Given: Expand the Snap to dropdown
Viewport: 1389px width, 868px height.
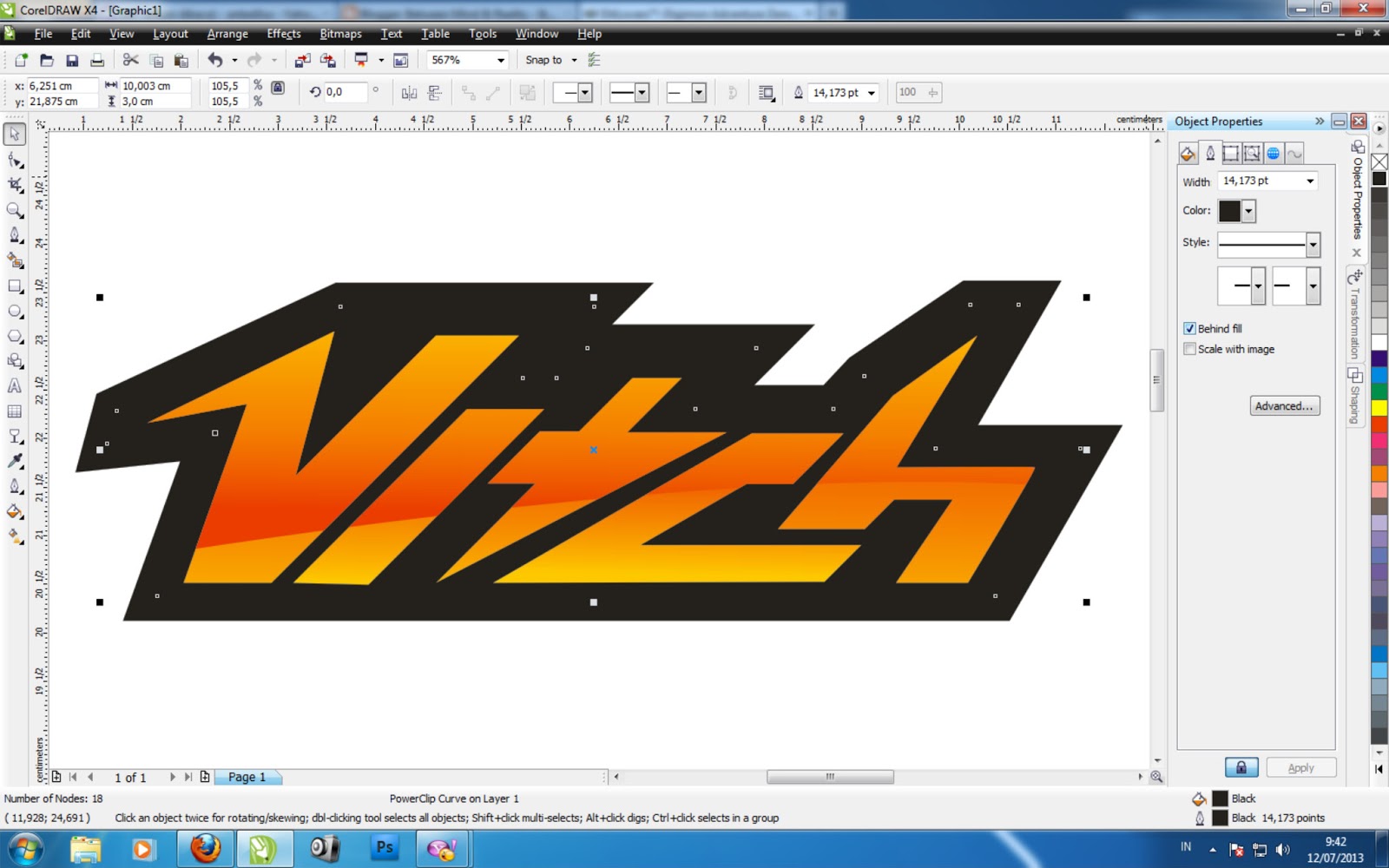Looking at the screenshot, I should click(x=574, y=60).
